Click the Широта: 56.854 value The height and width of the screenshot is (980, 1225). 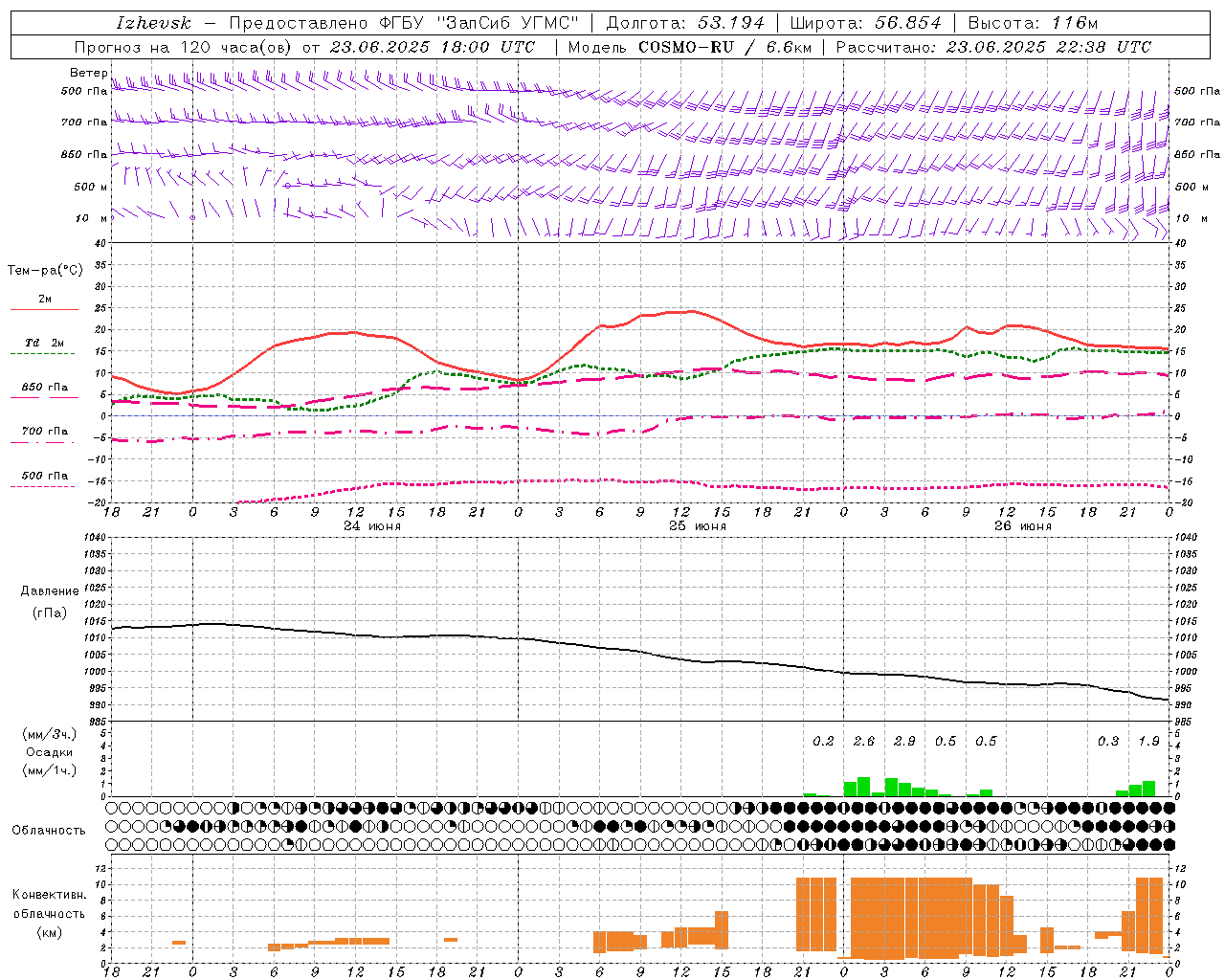tap(865, 23)
